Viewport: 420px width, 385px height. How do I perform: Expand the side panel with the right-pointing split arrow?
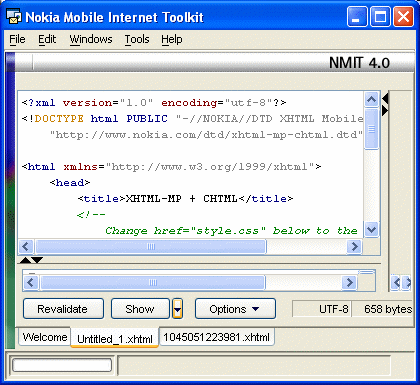click(385, 111)
